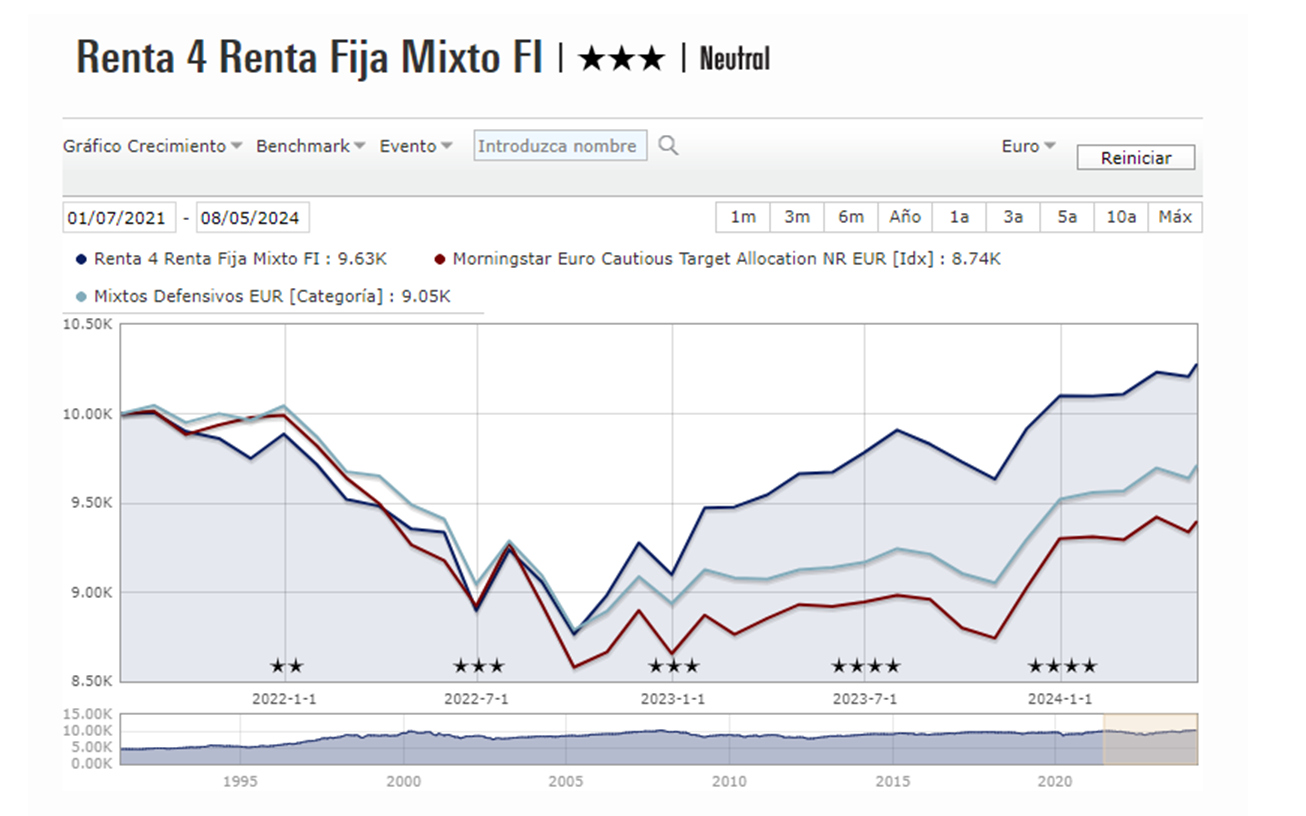Screen dimensions: 1306x816
Task: Click the 2023-1-1 x-axis date label
Action: point(672,699)
